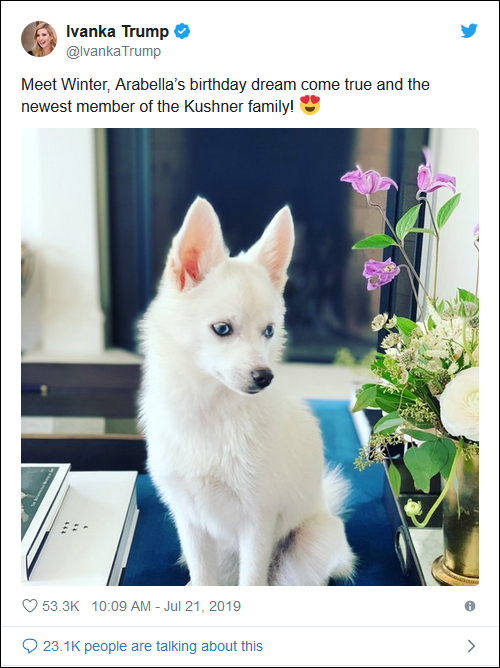The image size is (500, 668).
Task: Click the reply speech bubble icon
Action: [x=29, y=646]
